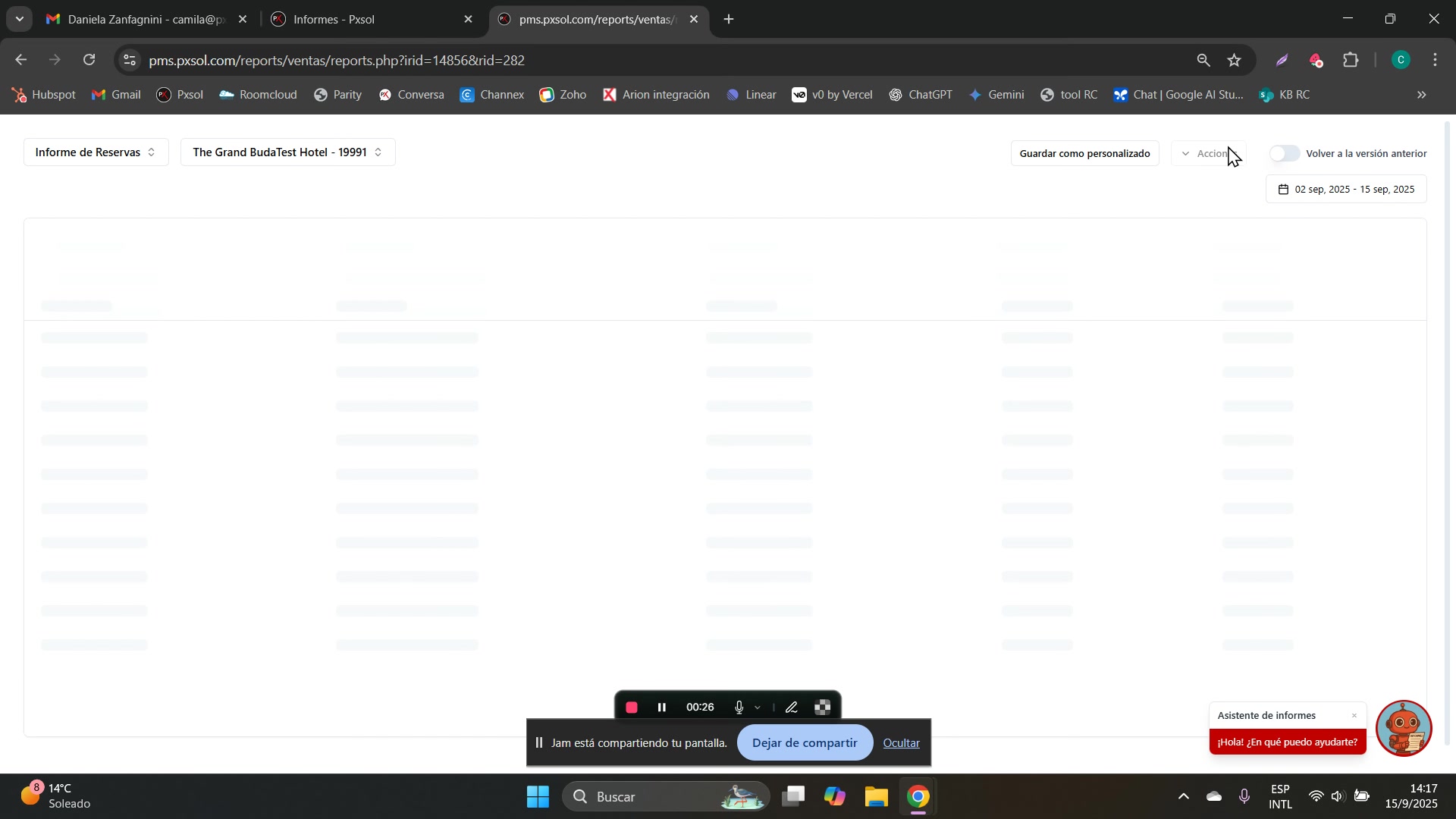Open File Explorer from the taskbar
Image resolution: width=1456 pixels, height=819 pixels.
[x=876, y=797]
